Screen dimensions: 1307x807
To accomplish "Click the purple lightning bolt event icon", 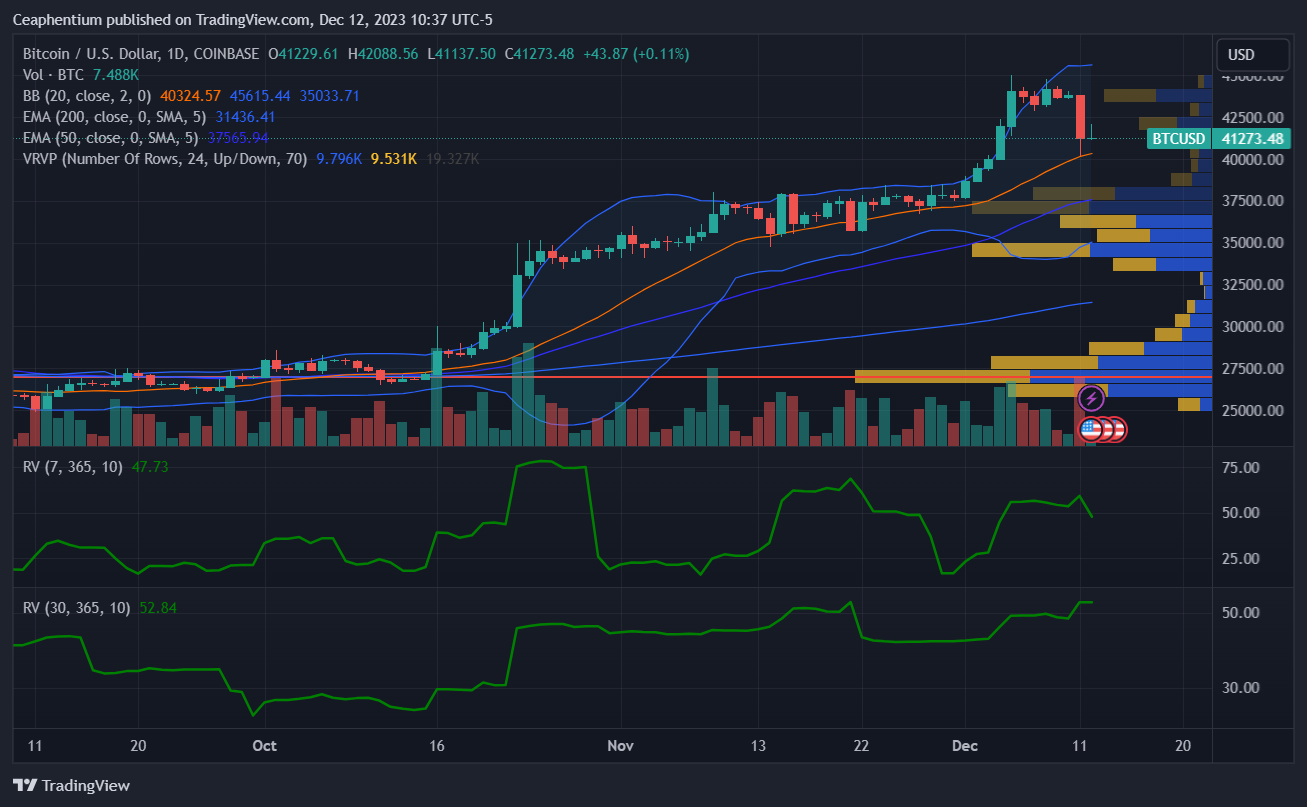I will pyautogui.click(x=1091, y=398).
